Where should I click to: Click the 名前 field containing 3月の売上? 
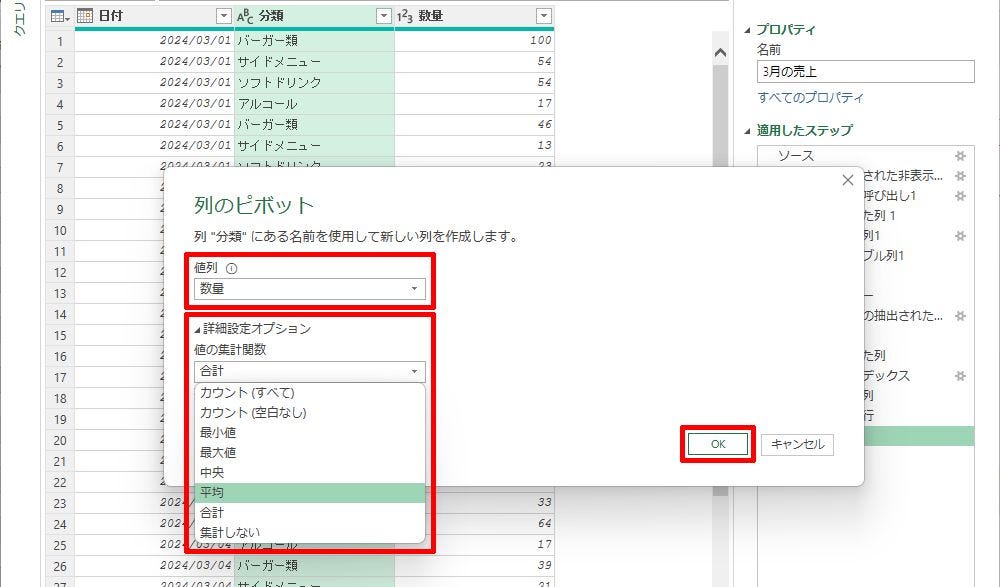tap(864, 72)
